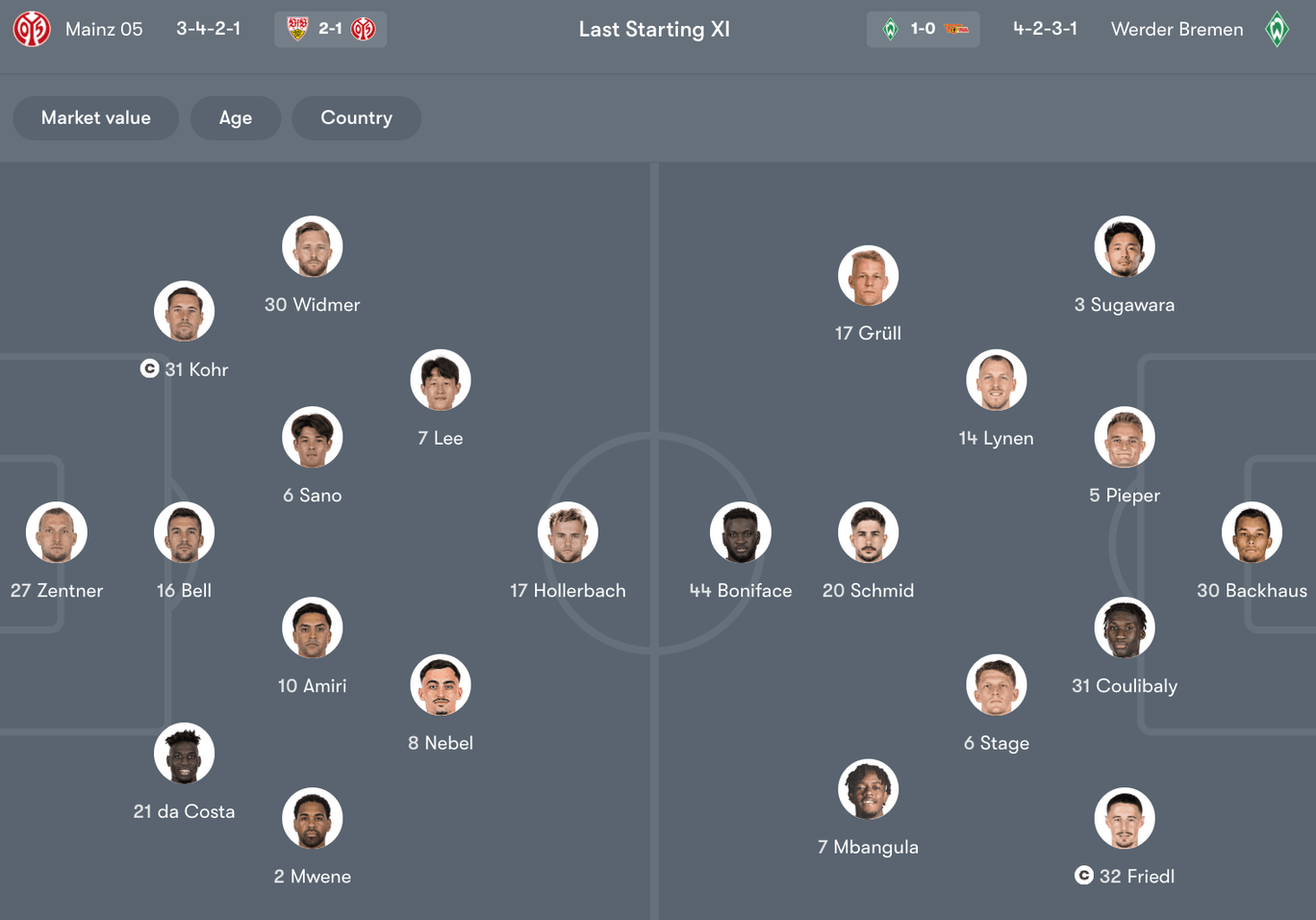Click the Stuttgart crest in the 2-1 result badge
The width and height of the screenshot is (1316, 920).
click(296, 29)
